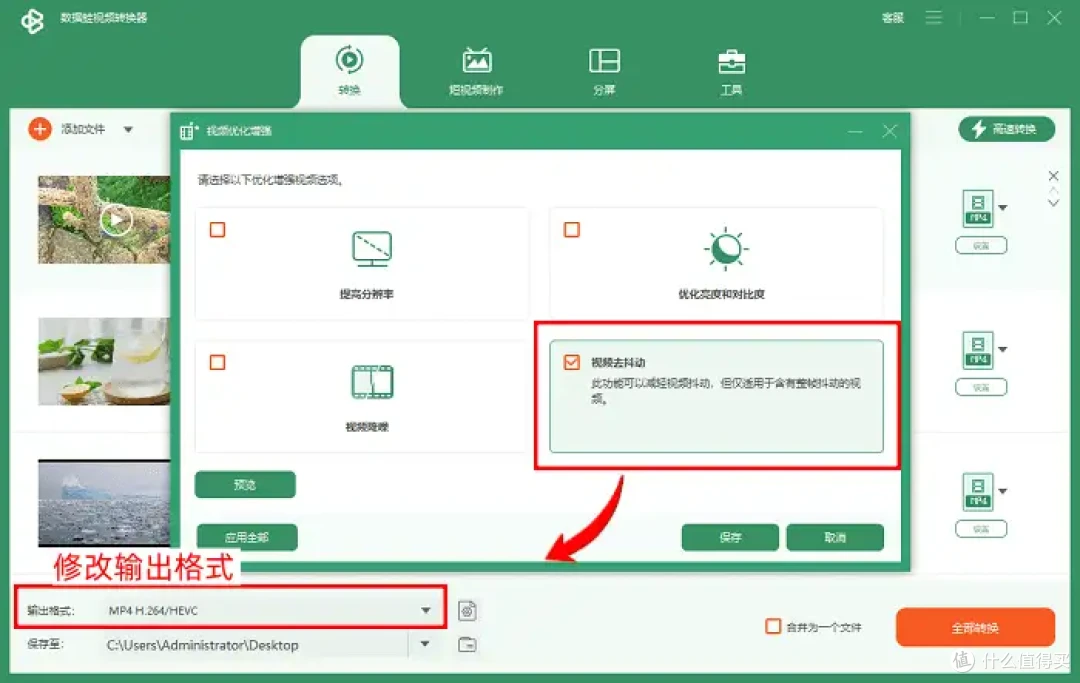Image resolution: width=1080 pixels, height=683 pixels.
Task: Check the 提高分辨率 checkbox
Action: point(218,229)
